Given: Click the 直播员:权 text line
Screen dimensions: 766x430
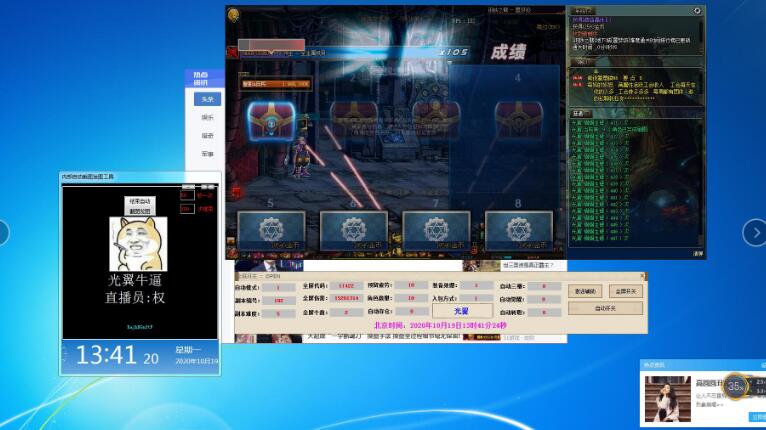Looking at the screenshot, I should click(x=135, y=298).
